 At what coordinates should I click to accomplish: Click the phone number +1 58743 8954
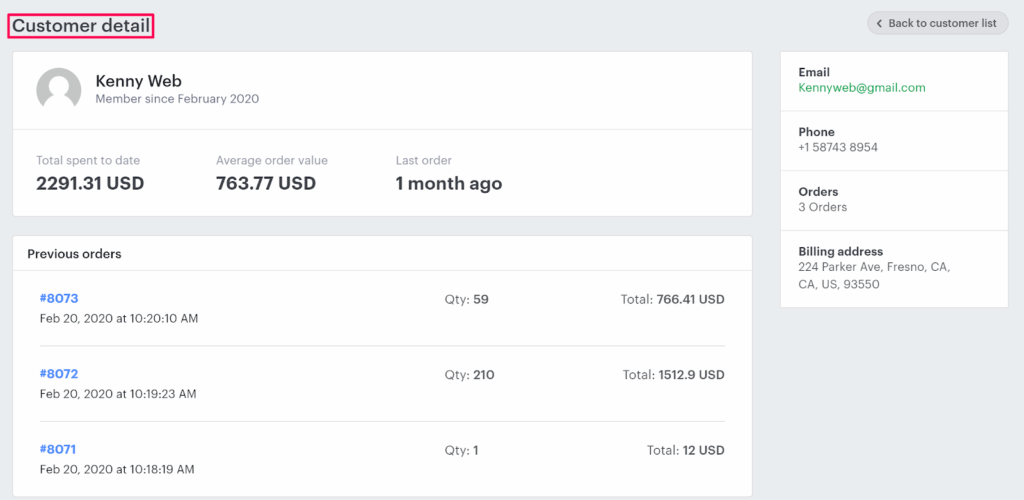click(x=838, y=147)
